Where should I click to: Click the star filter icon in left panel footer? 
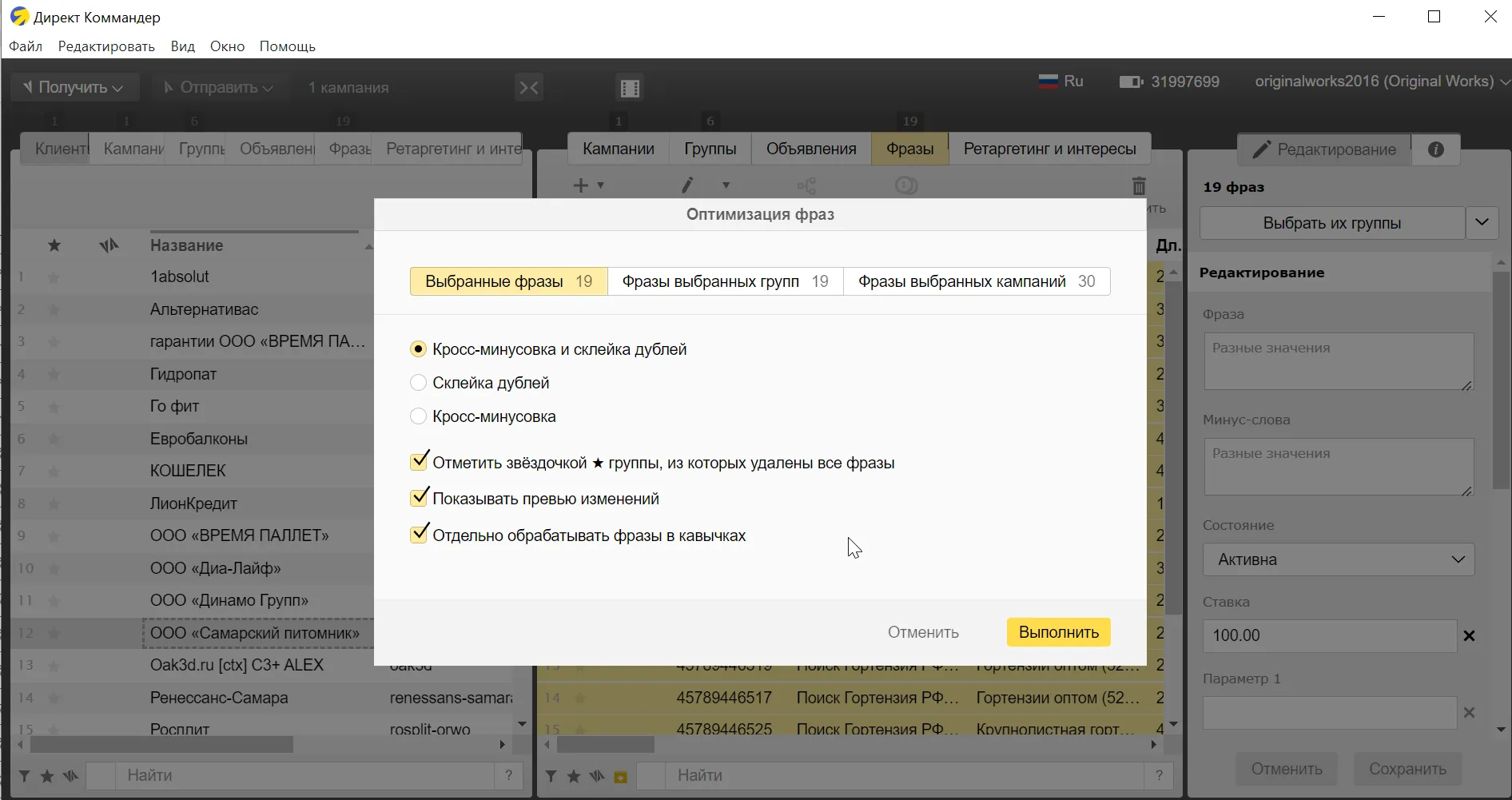coord(47,776)
